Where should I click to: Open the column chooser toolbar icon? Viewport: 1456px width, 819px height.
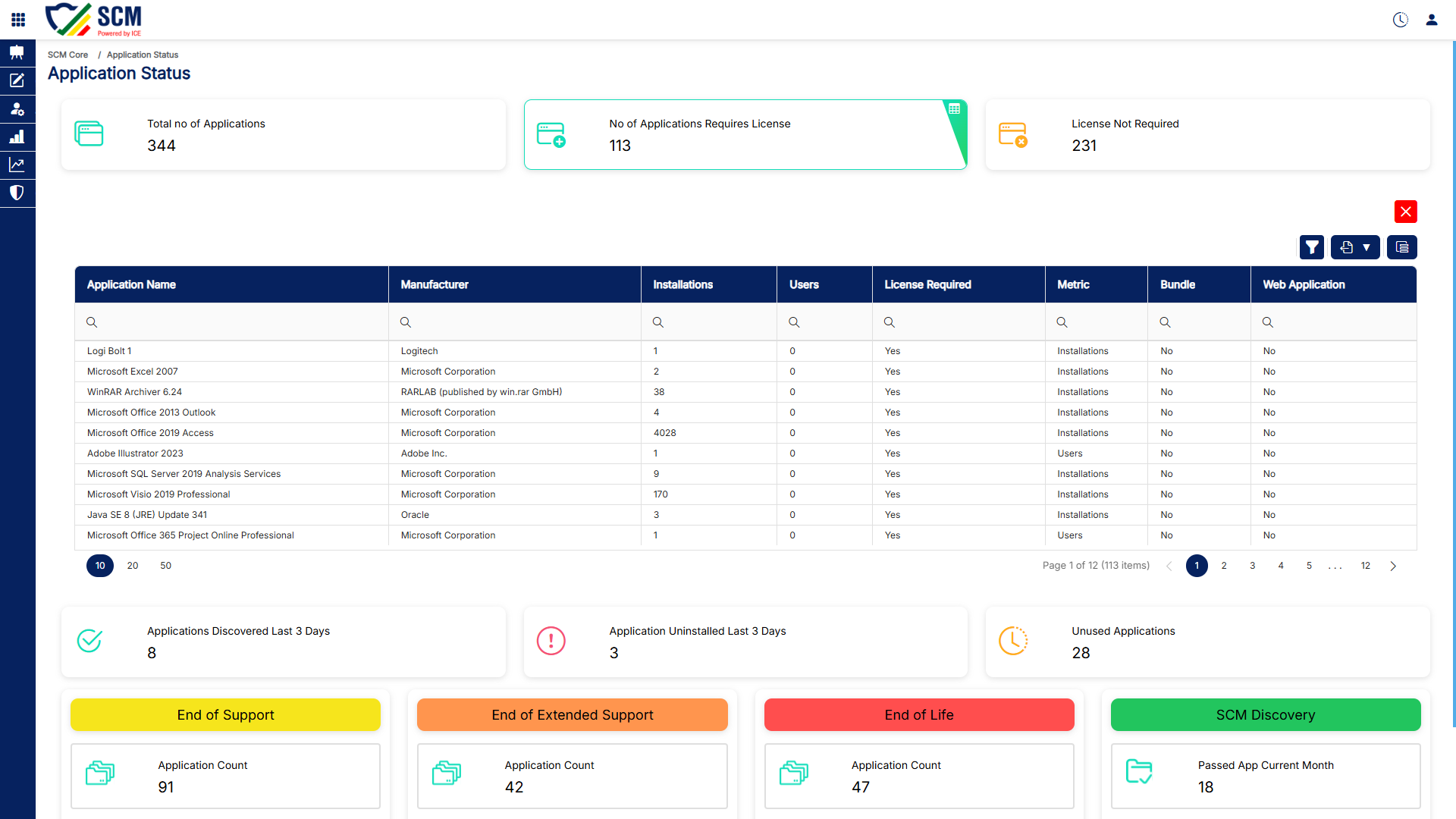click(x=1402, y=247)
